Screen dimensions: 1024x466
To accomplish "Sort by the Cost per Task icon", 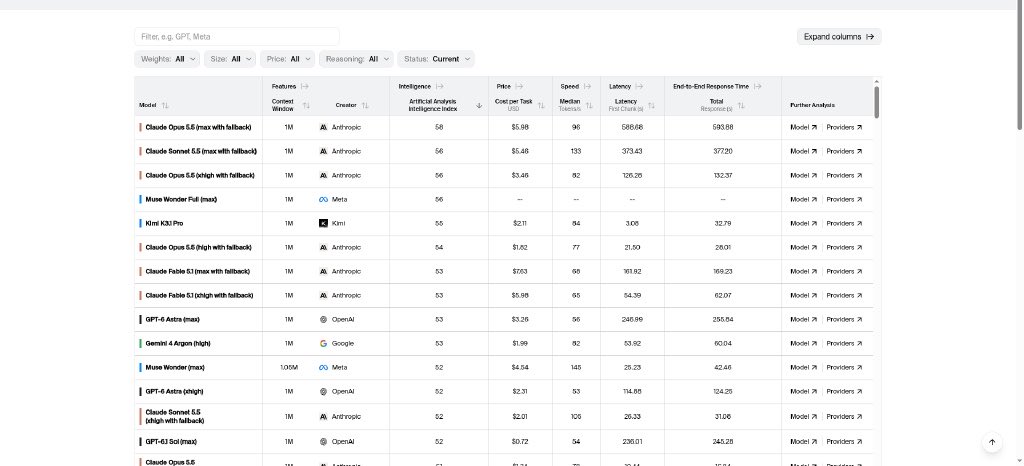I will click(541, 105).
